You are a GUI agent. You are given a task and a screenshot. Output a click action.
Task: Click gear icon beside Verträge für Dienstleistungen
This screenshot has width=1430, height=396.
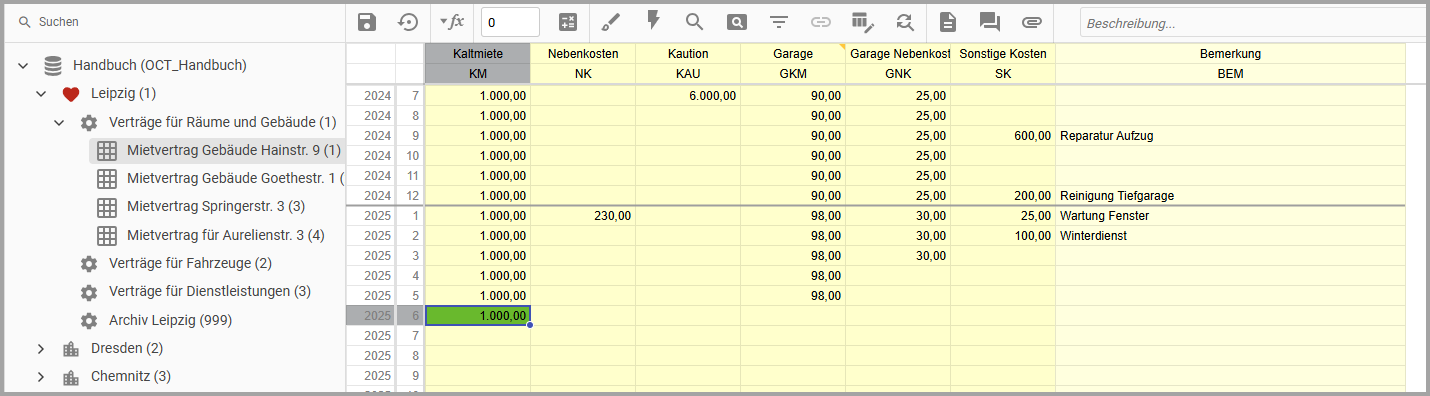89,292
